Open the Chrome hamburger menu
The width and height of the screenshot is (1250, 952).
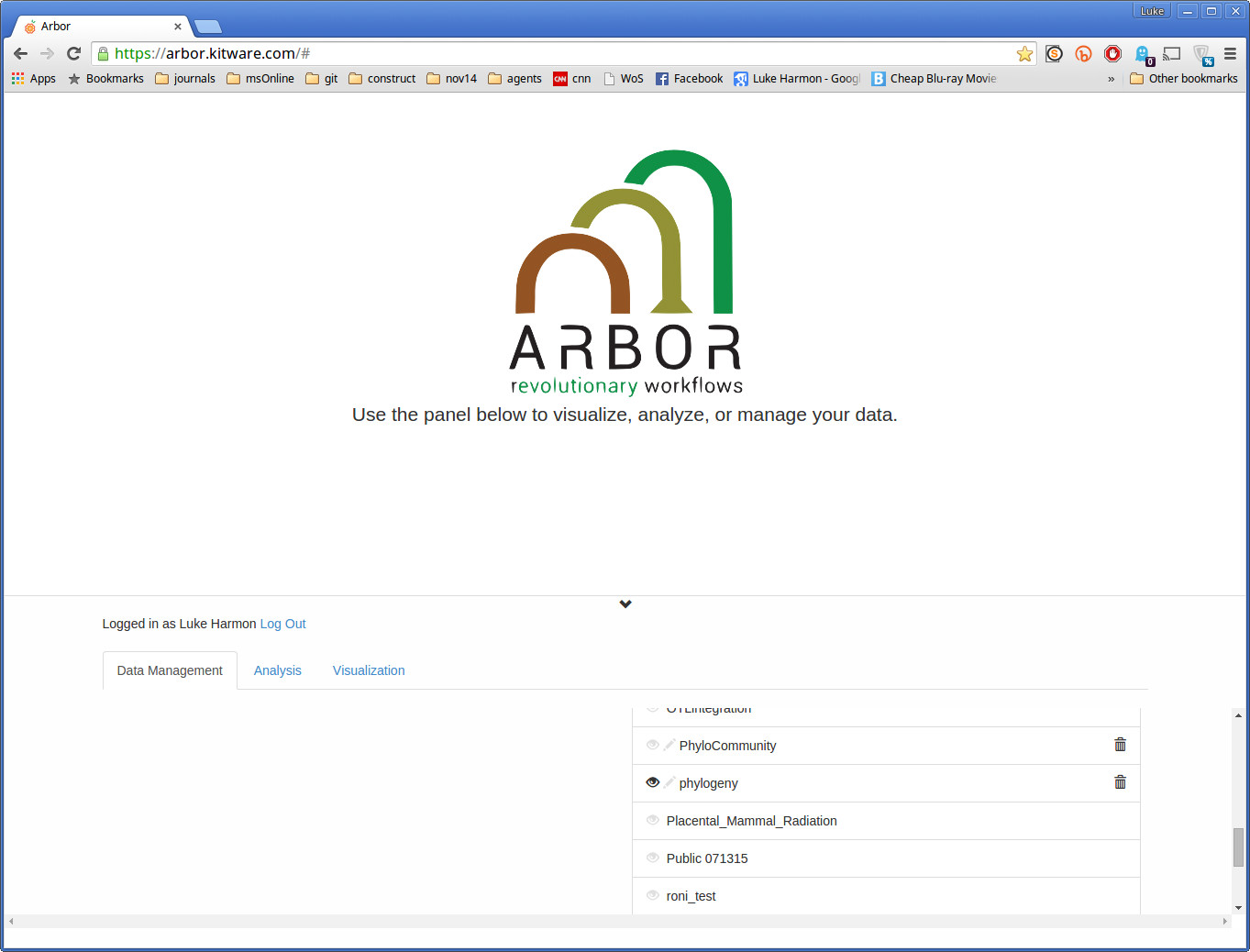coord(1231,53)
